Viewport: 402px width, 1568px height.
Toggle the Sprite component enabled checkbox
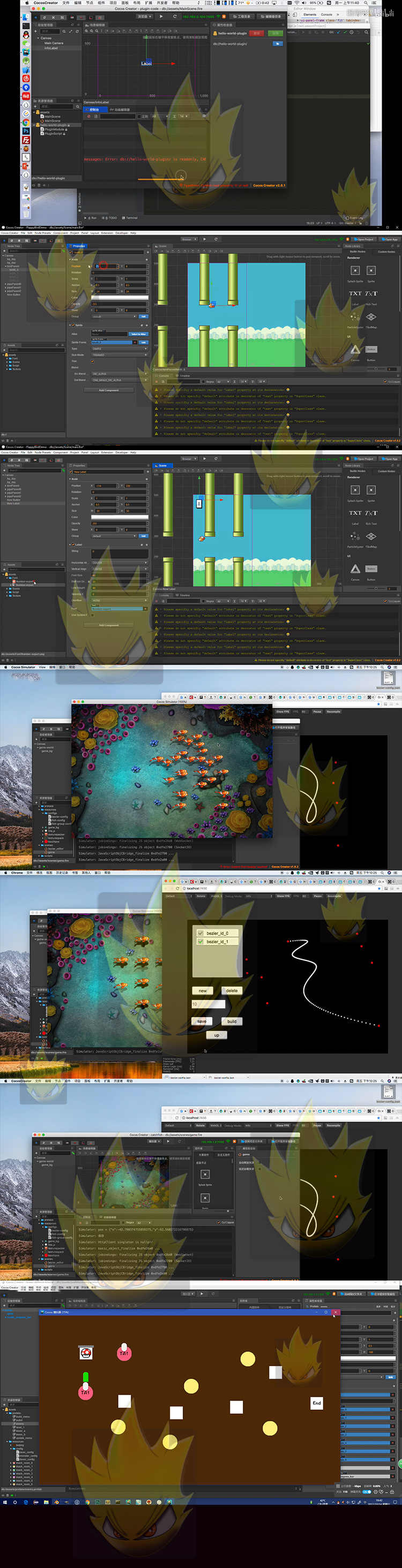click(72, 325)
